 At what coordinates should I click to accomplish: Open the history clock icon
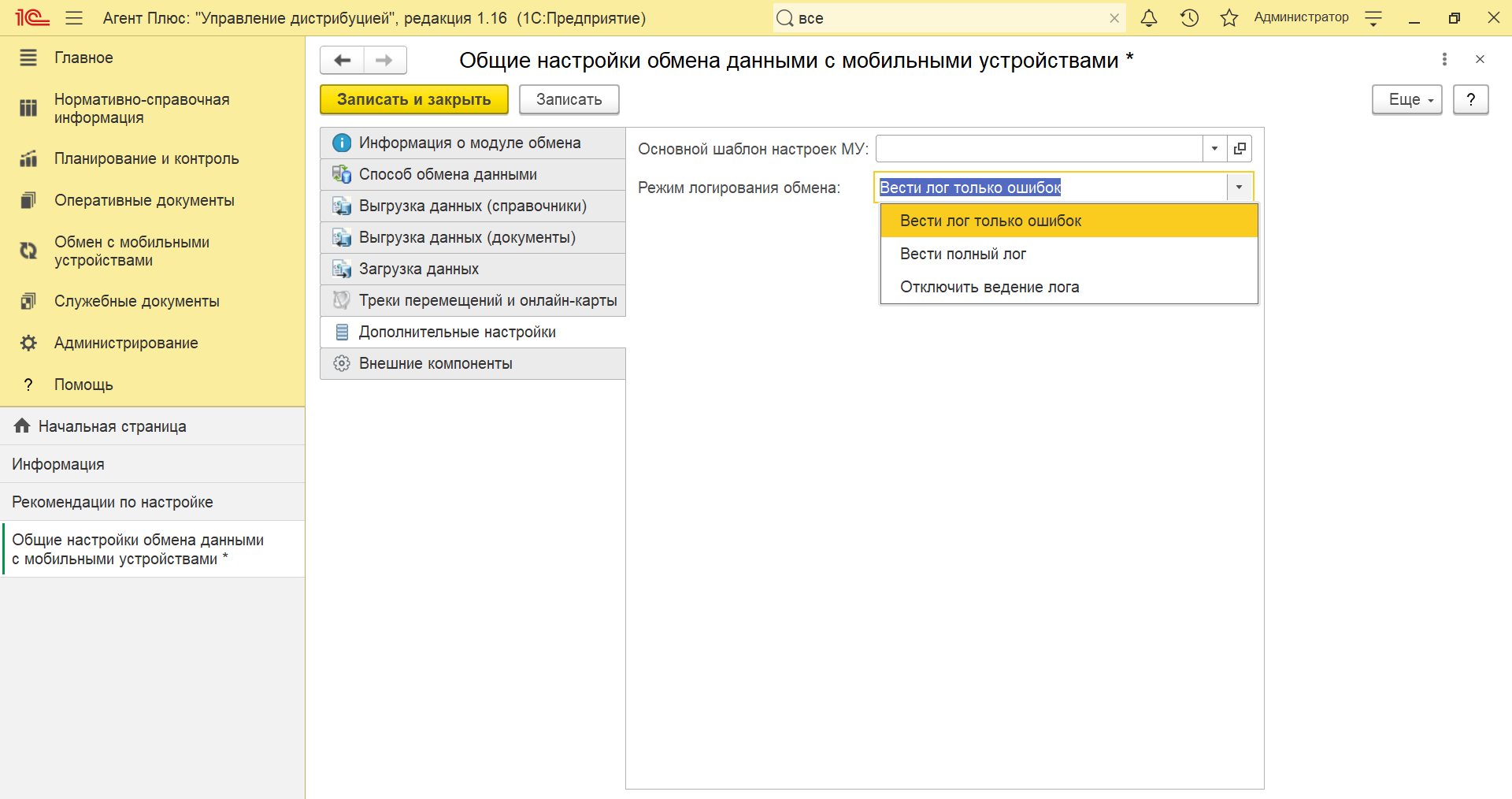[x=1189, y=18]
